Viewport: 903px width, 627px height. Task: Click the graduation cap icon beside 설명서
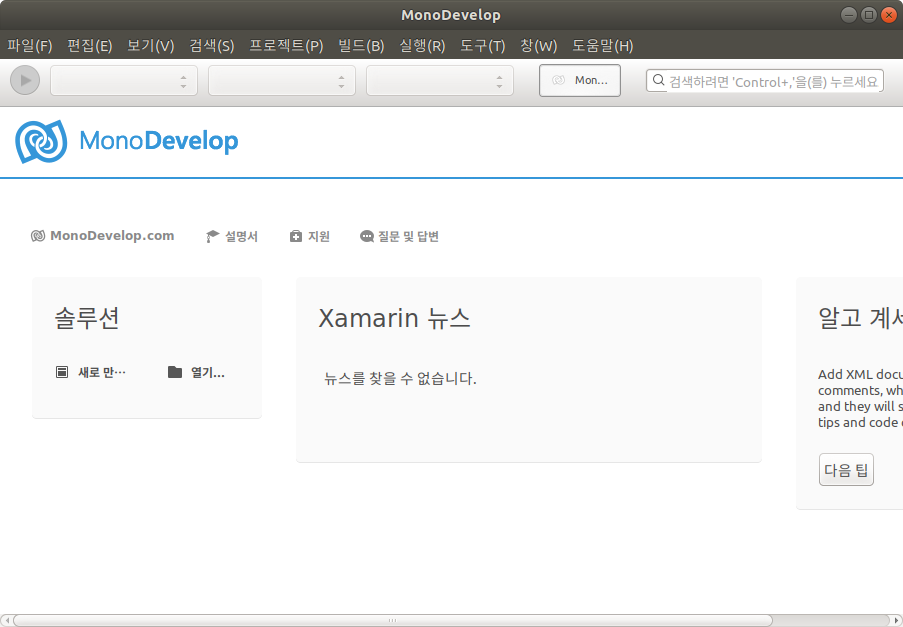coord(213,236)
